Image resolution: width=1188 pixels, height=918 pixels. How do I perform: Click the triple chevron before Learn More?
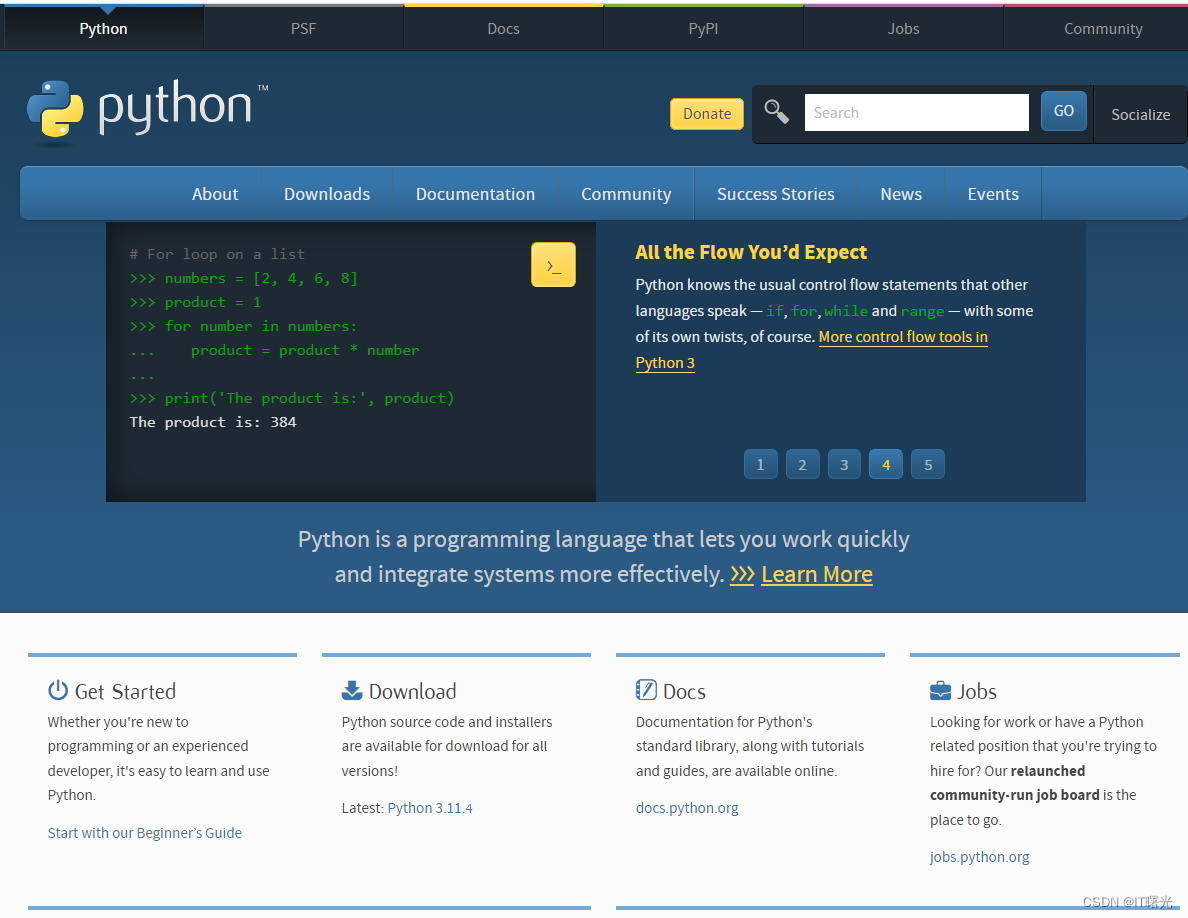742,574
